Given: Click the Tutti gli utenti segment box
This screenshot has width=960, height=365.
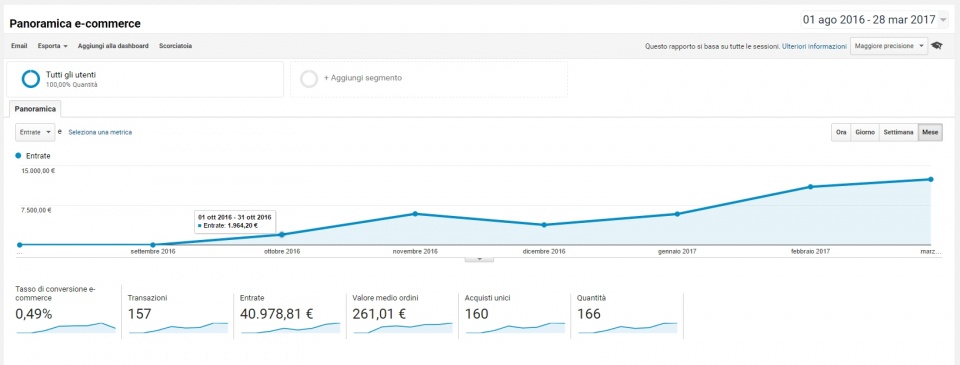Looking at the screenshot, I should click(145, 79).
